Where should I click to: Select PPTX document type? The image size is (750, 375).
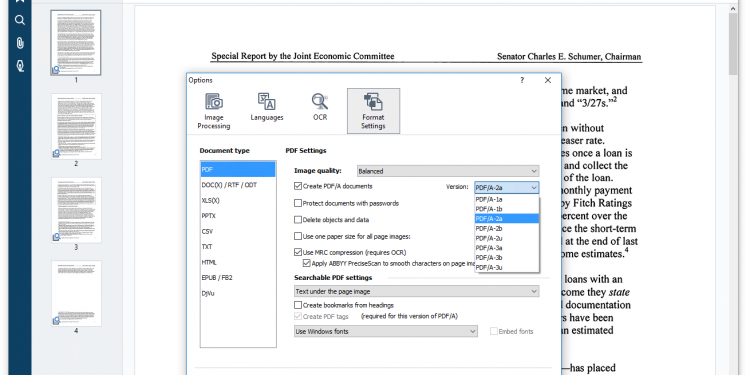point(238,216)
